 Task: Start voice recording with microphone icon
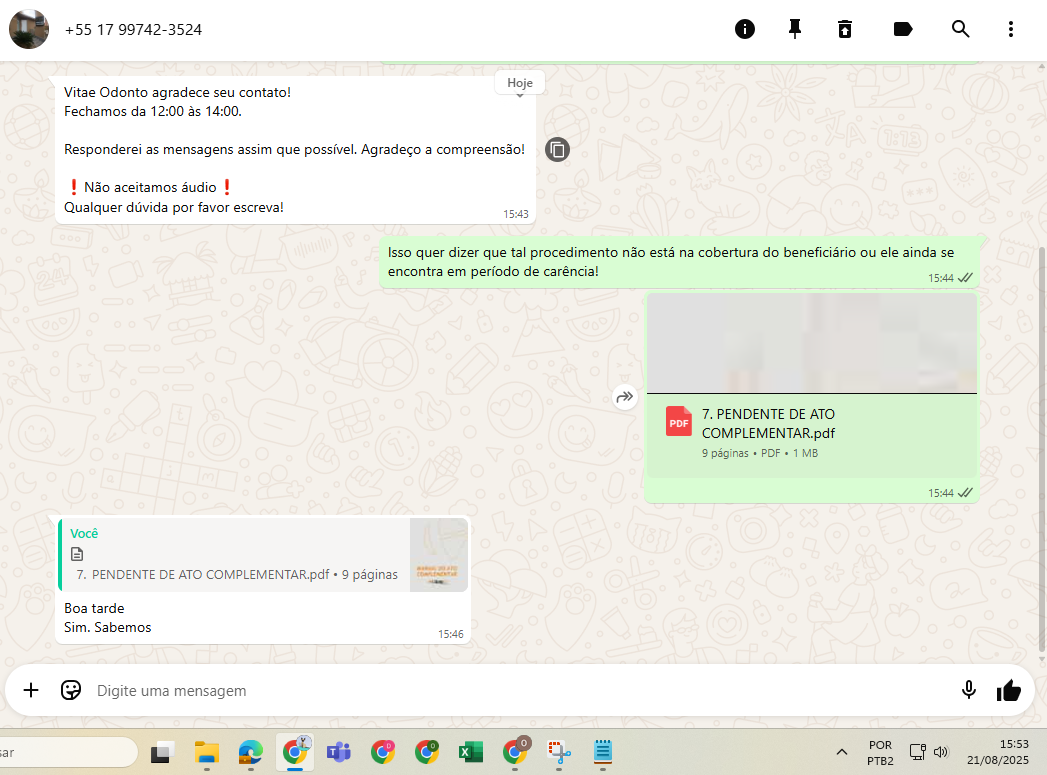(968, 690)
